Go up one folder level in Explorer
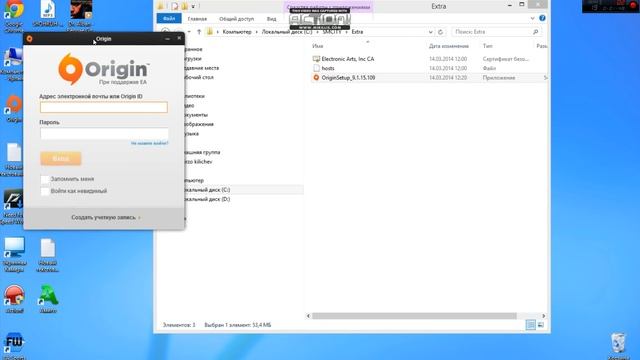The image size is (640, 360). coord(199,32)
